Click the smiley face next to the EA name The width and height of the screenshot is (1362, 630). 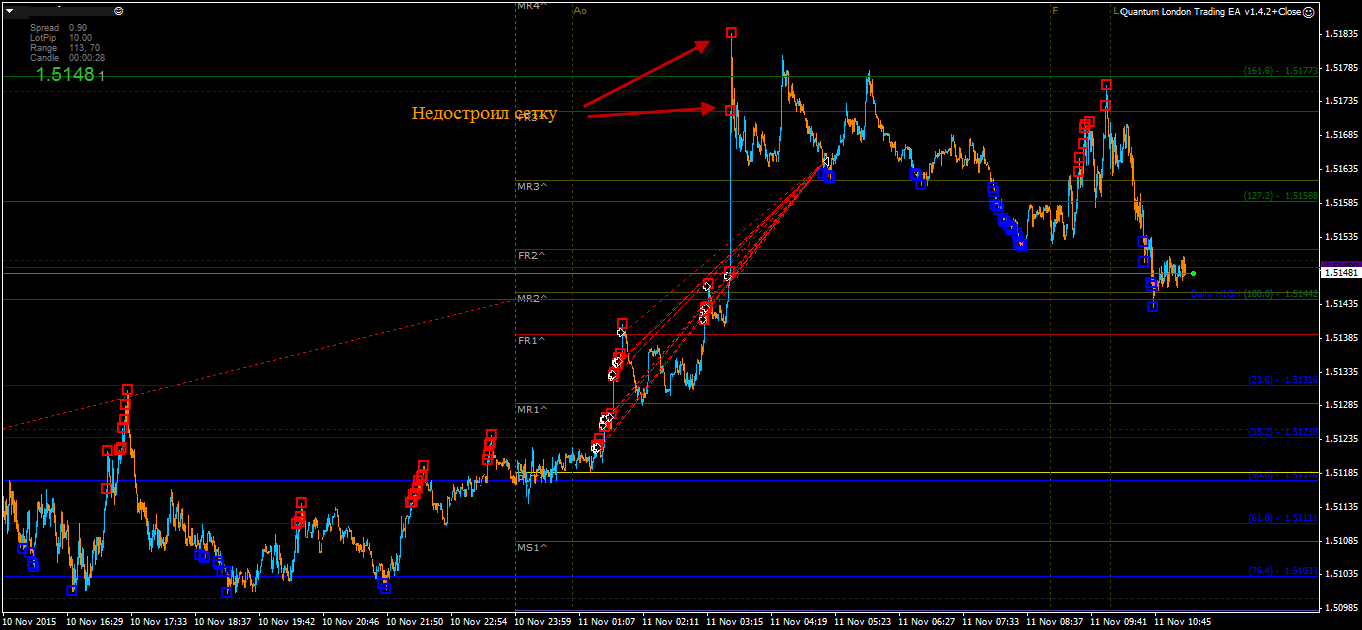tap(1310, 12)
